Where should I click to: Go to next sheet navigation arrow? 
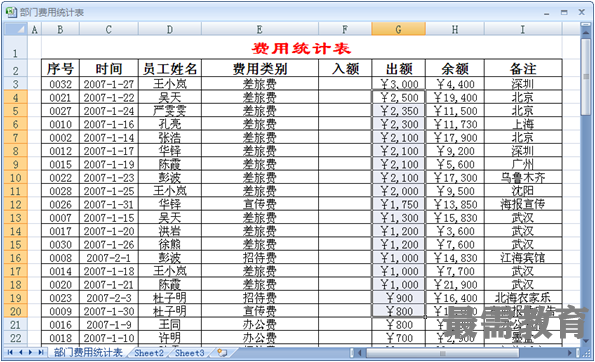click(x=30, y=353)
